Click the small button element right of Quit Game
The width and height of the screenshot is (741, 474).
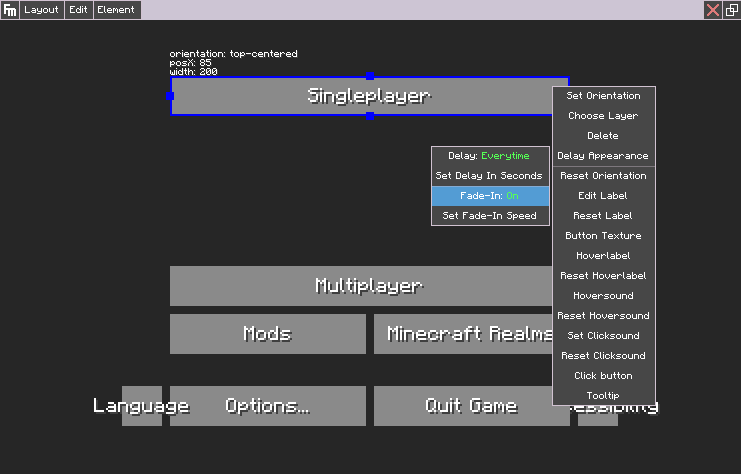coord(598,416)
